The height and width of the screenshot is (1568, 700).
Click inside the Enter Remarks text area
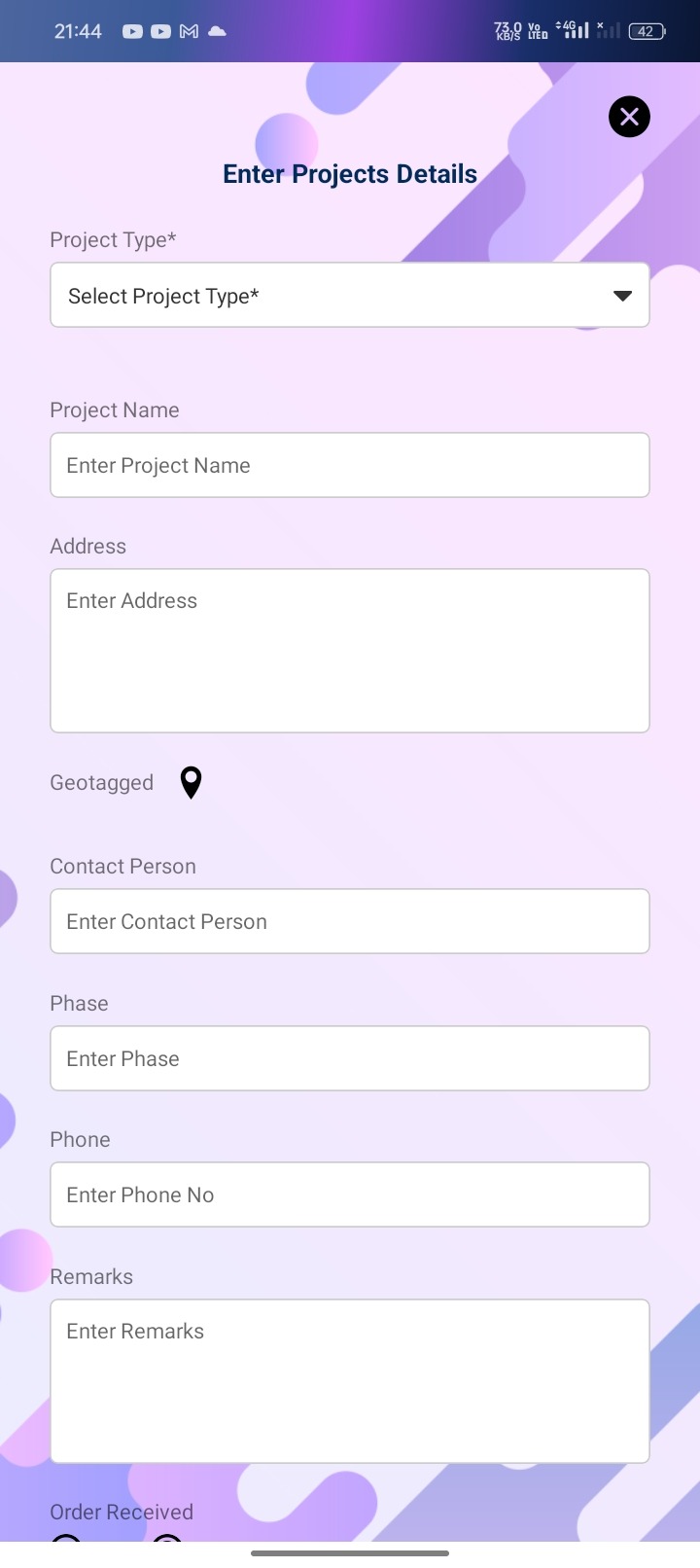tap(350, 1380)
